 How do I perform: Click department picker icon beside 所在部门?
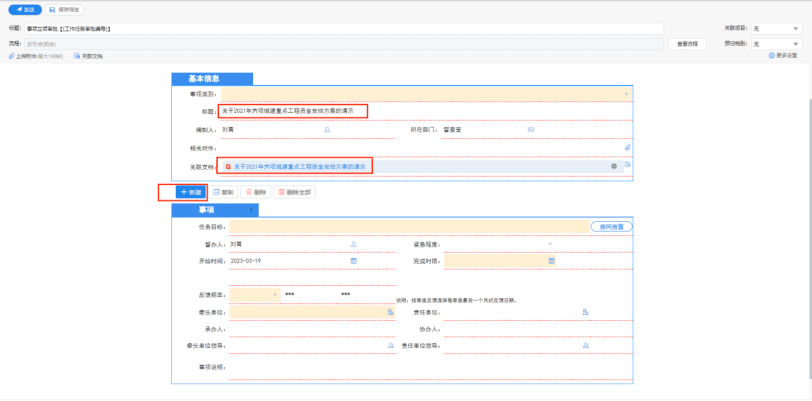click(531, 130)
